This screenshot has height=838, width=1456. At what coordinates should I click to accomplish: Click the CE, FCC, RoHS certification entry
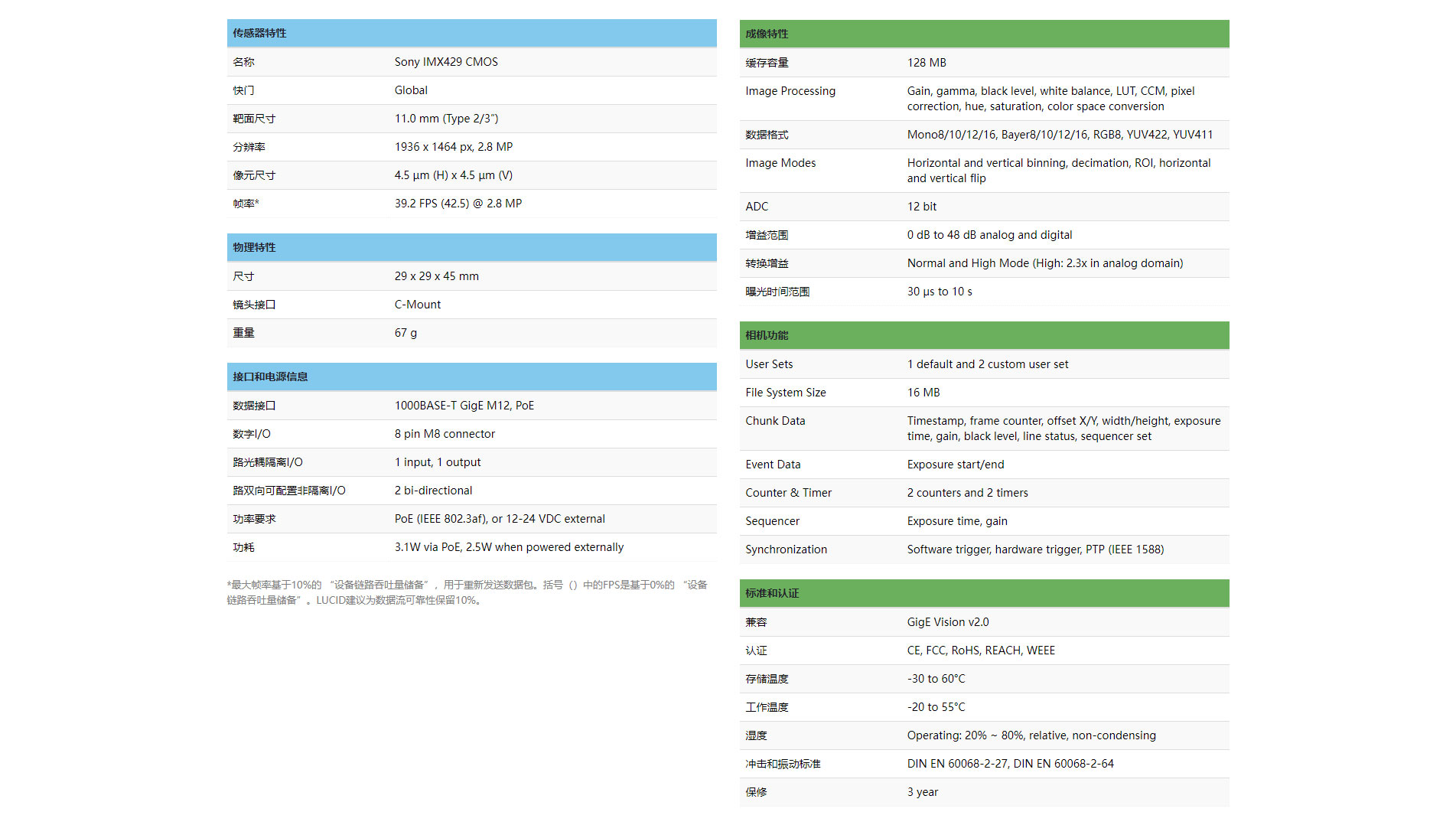pyautogui.click(x=980, y=650)
